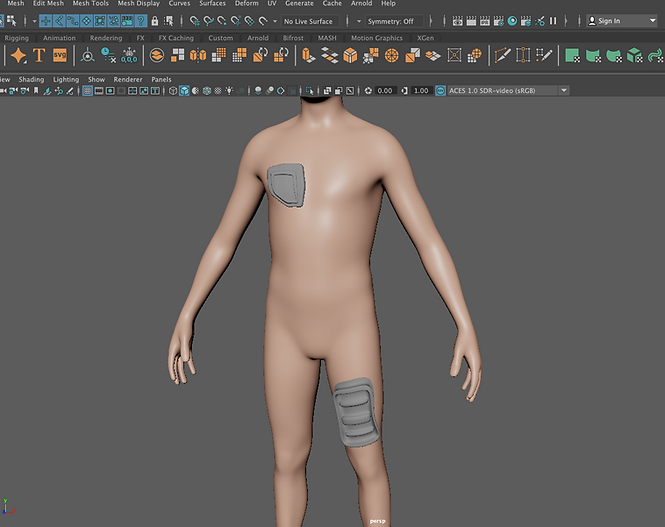Select the gray armor plate on chest

click(x=286, y=185)
